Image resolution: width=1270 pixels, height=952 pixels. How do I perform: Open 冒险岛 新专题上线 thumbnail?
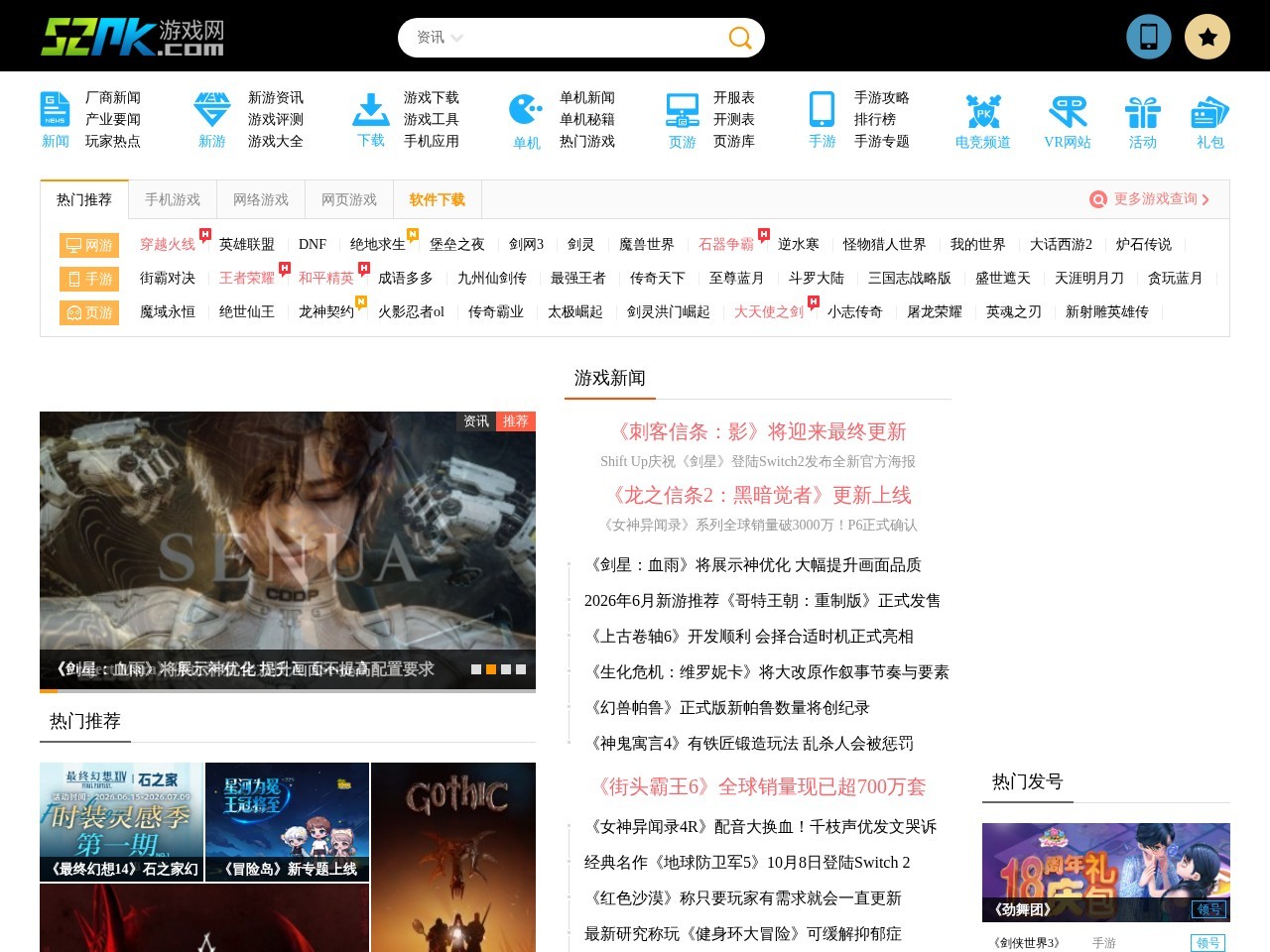coord(287,822)
